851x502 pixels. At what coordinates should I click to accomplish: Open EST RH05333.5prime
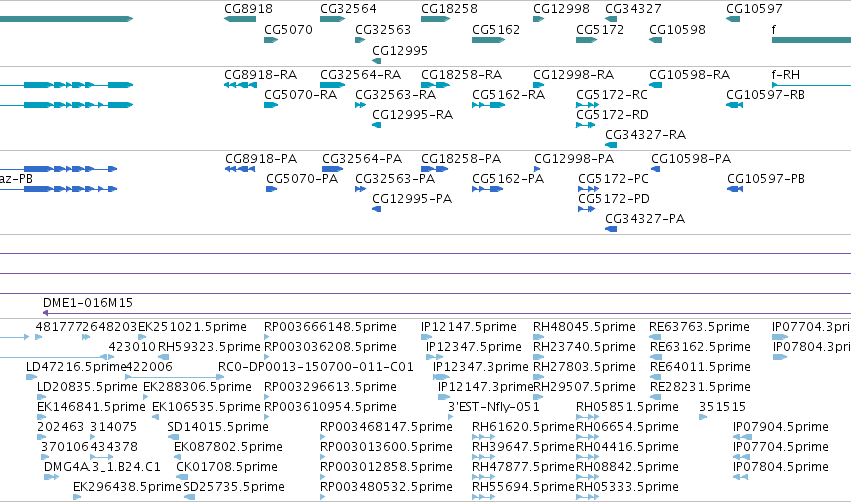click(x=627, y=486)
